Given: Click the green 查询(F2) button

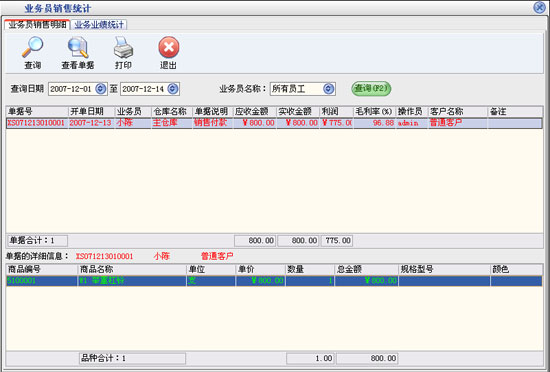Looking at the screenshot, I should coord(371,88).
